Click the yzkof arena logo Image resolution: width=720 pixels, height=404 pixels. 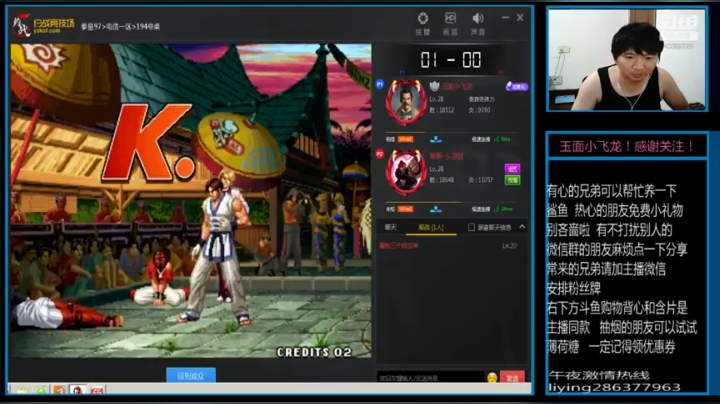[x=43, y=25]
